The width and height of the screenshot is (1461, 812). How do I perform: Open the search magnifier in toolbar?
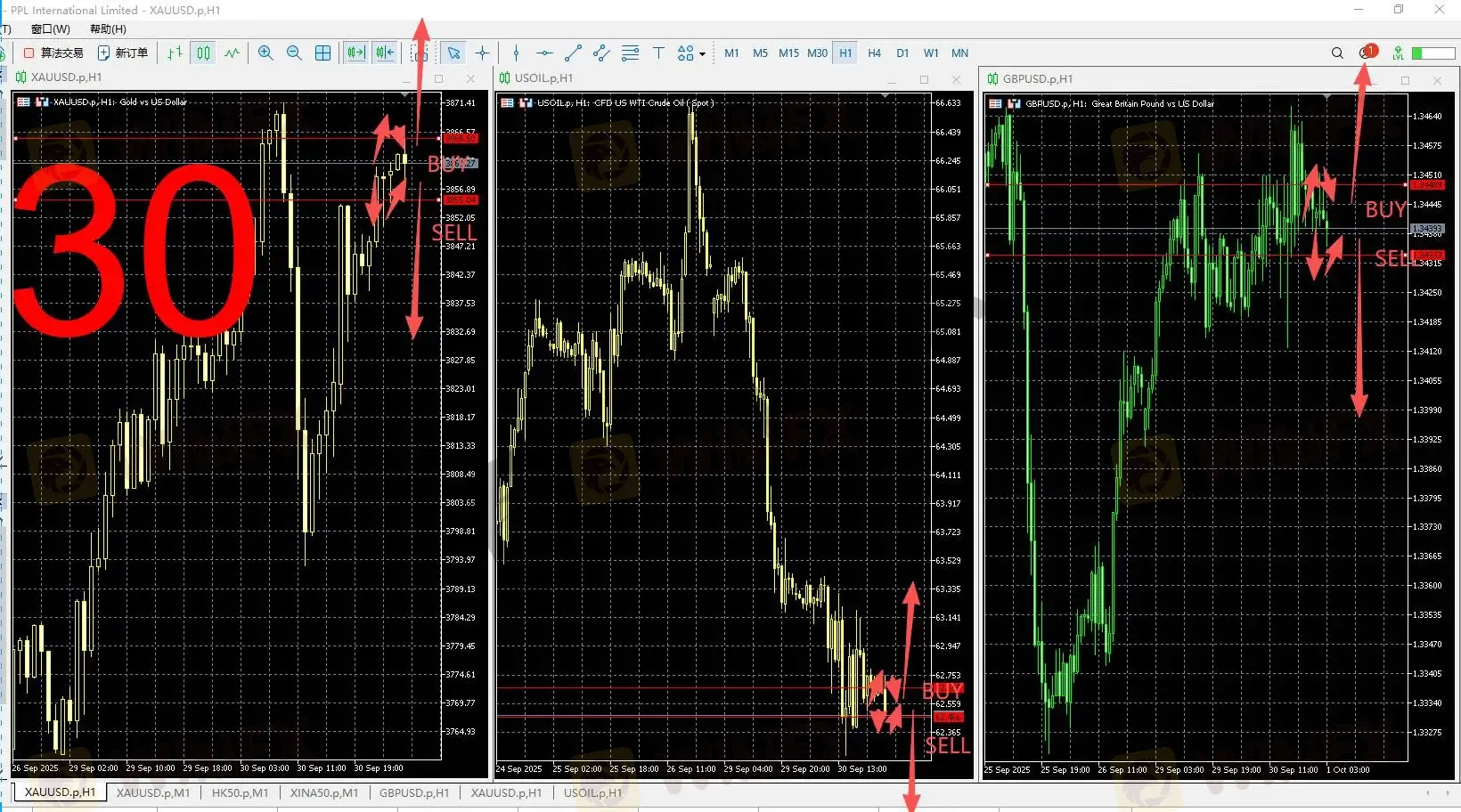(x=1337, y=53)
